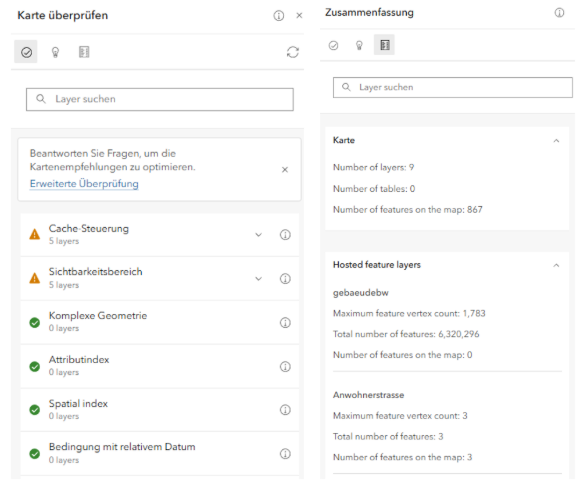
Task: Open info icon in Zusammenfassung header
Action: click(x=559, y=13)
